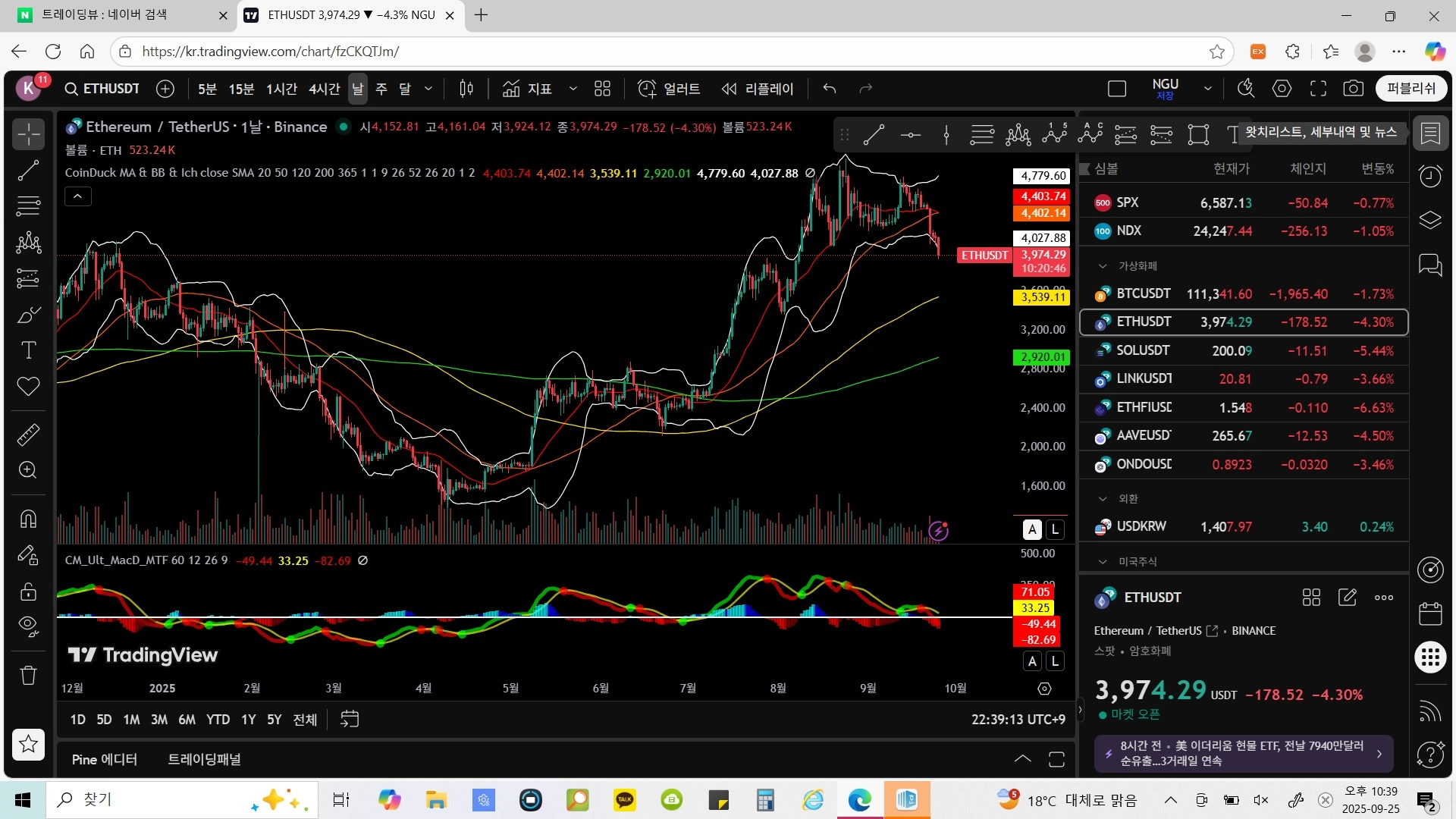Image resolution: width=1456 pixels, height=819 pixels.
Task: Set chart range to YTD
Action: pos(218,720)
